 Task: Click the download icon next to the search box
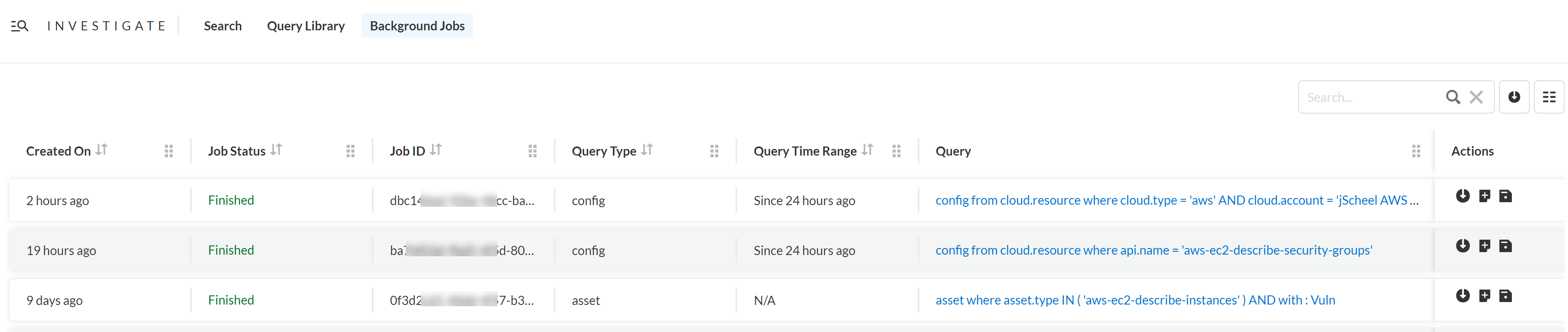[x=1514, y=97]
